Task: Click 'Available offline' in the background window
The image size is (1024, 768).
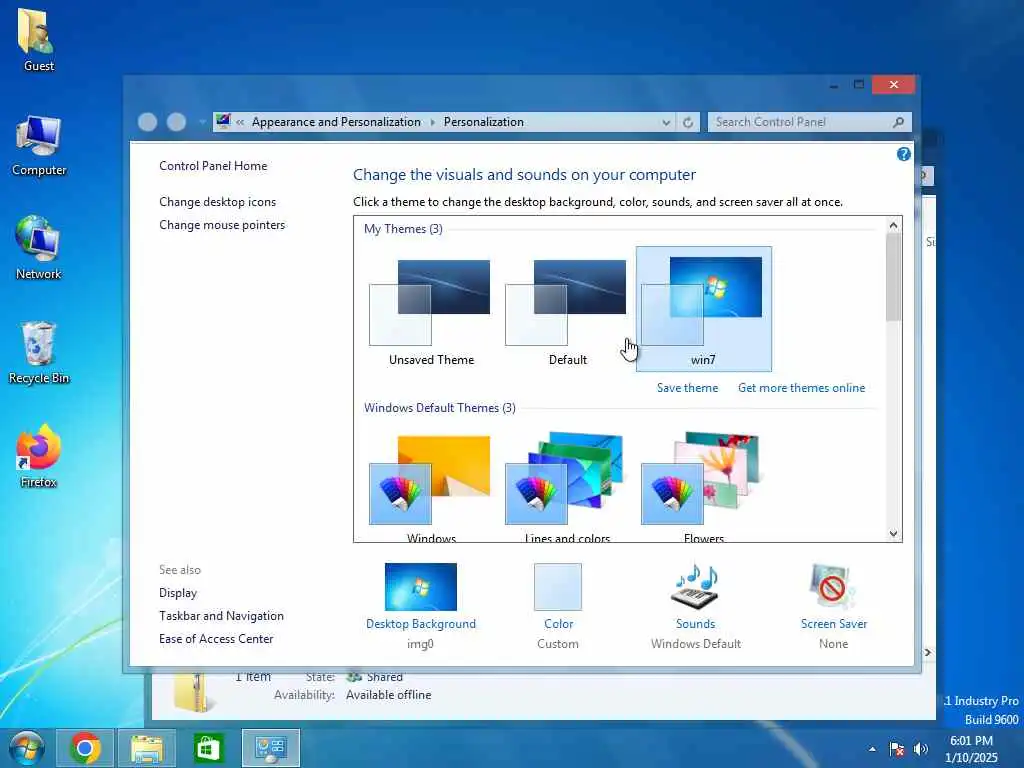Action: (x=389, y=695)
